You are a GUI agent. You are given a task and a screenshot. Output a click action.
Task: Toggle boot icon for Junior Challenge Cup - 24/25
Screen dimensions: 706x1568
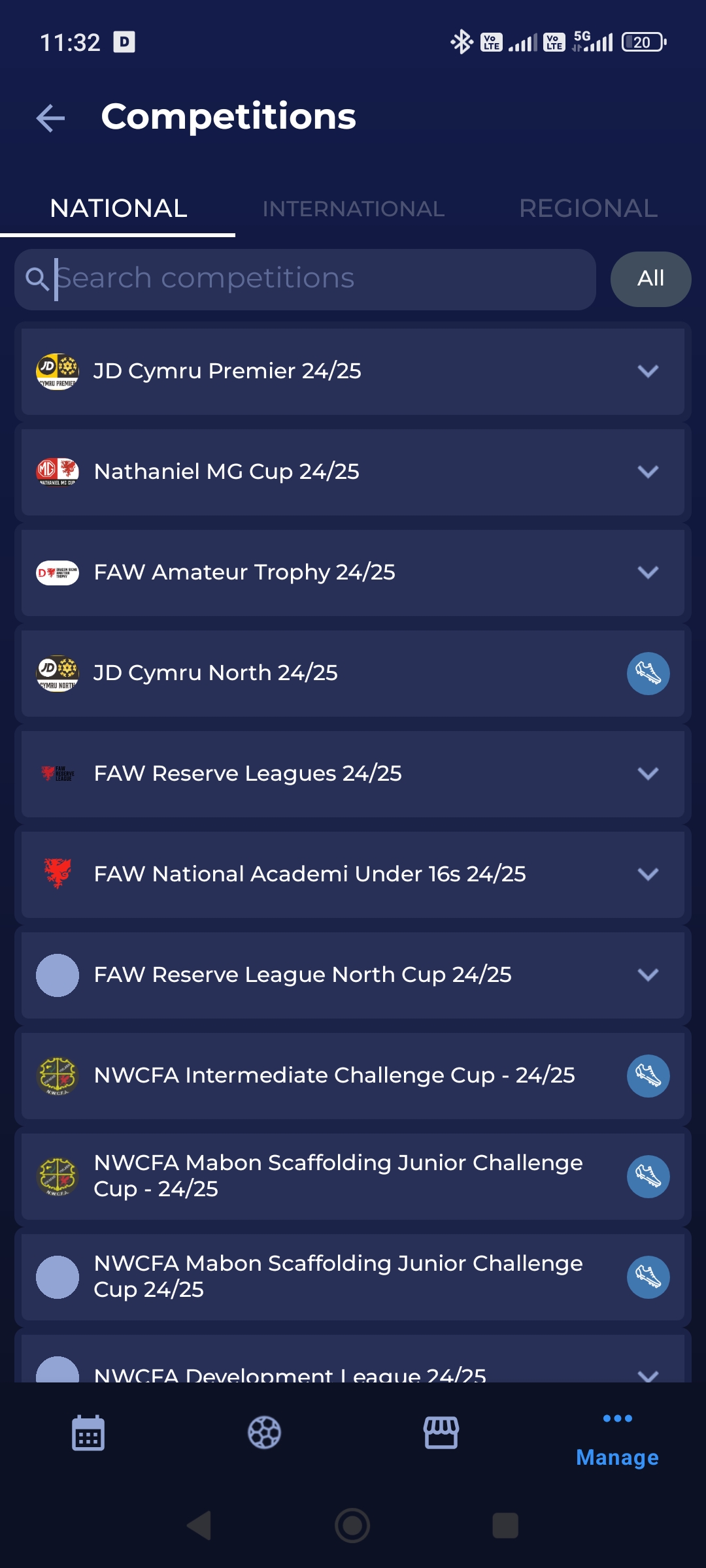(x=648, y=1177)
